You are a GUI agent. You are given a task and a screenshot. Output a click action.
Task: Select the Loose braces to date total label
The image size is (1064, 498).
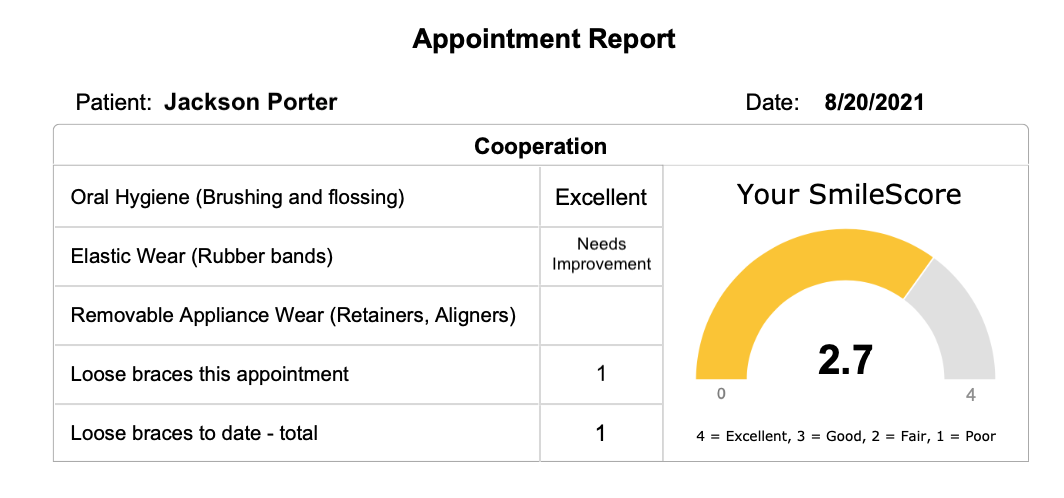point(194,433)
